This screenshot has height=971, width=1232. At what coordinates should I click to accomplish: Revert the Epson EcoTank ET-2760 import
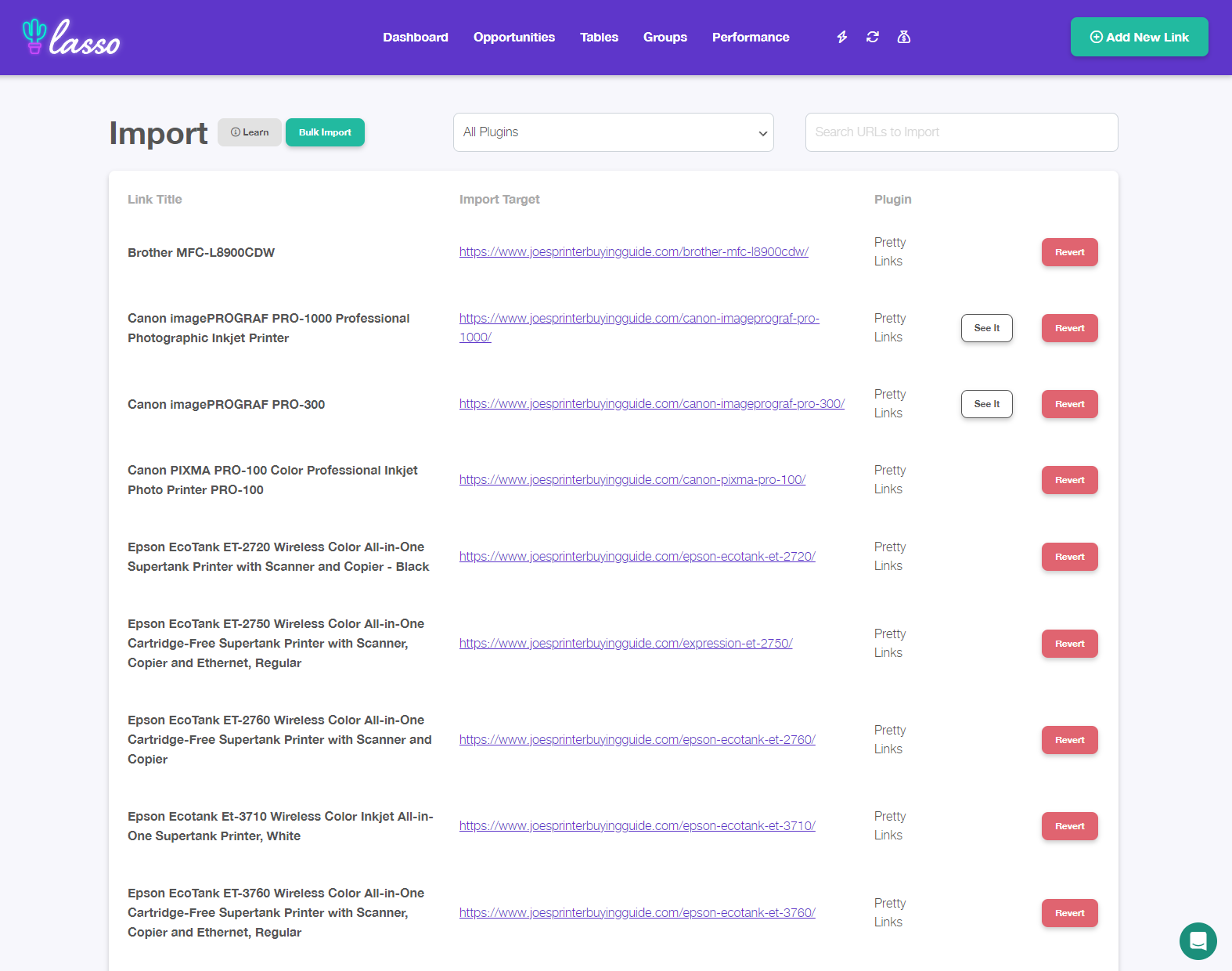pos(1069,740)
